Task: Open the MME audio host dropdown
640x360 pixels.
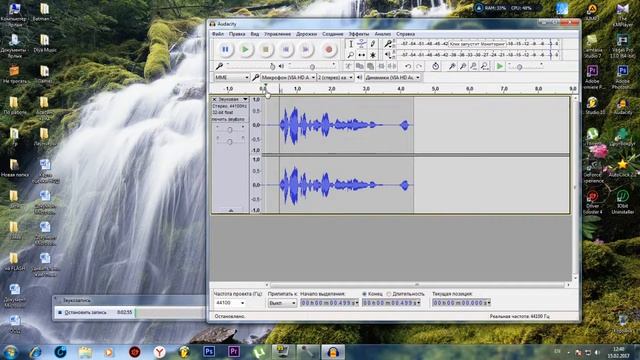Action: click(232, 77)
